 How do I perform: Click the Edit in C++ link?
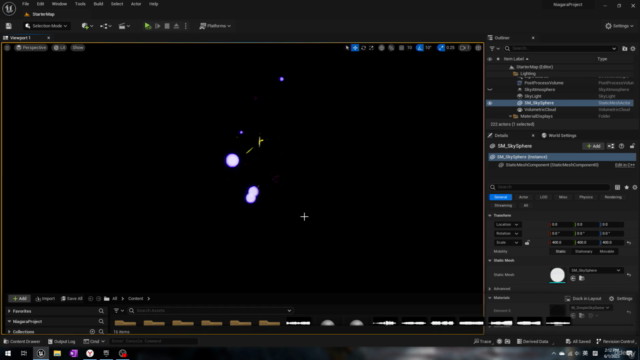click(624, 165)
